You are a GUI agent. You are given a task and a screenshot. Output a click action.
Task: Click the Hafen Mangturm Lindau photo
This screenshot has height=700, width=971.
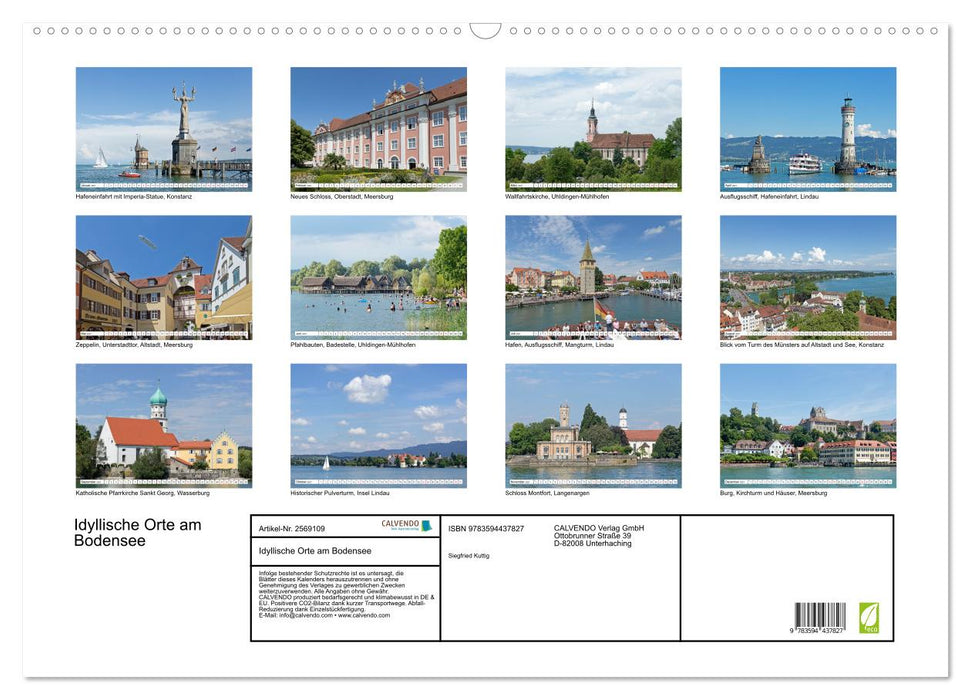[593, 278]
